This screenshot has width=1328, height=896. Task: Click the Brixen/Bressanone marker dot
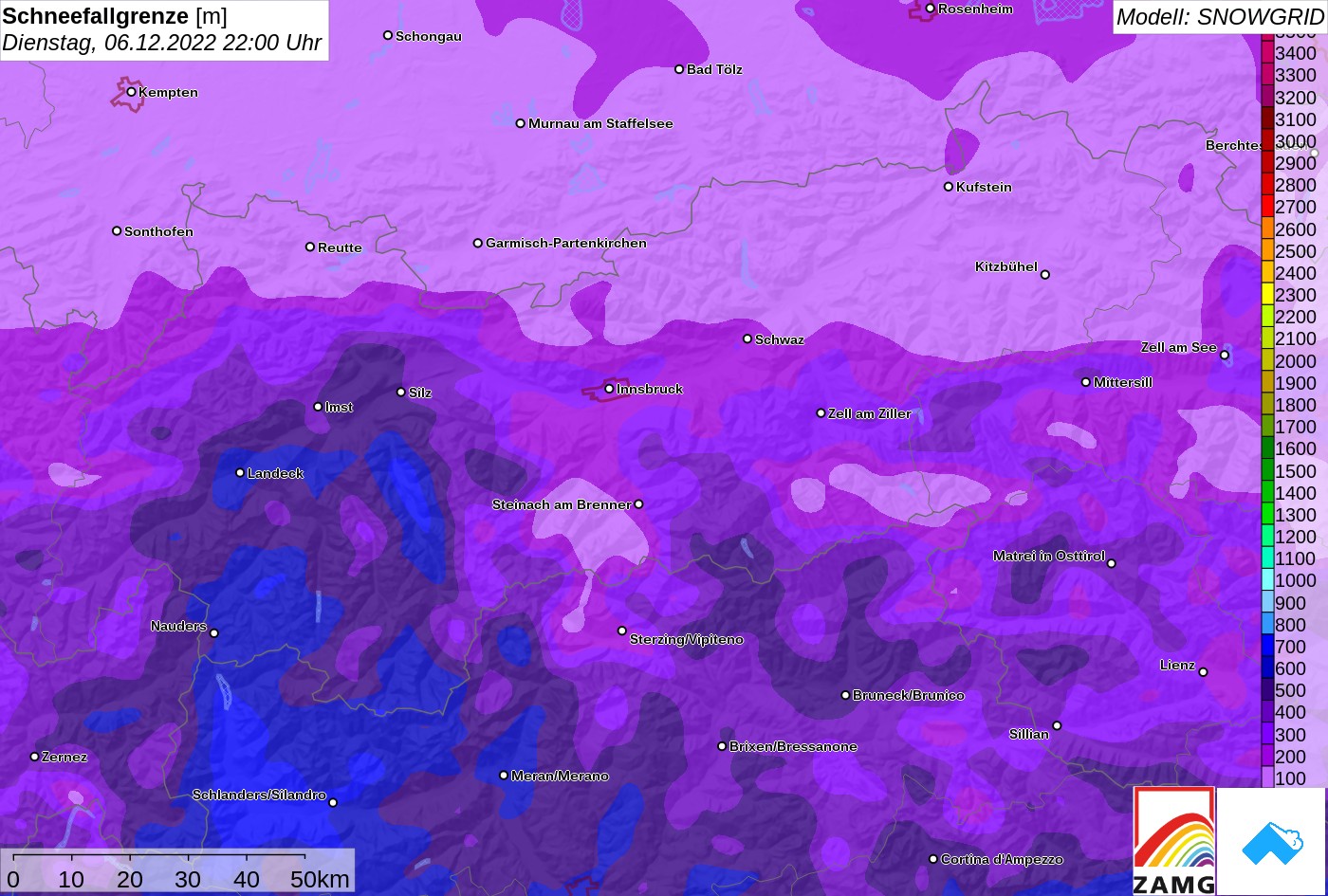pyautogui.click(x=722, y=746)
